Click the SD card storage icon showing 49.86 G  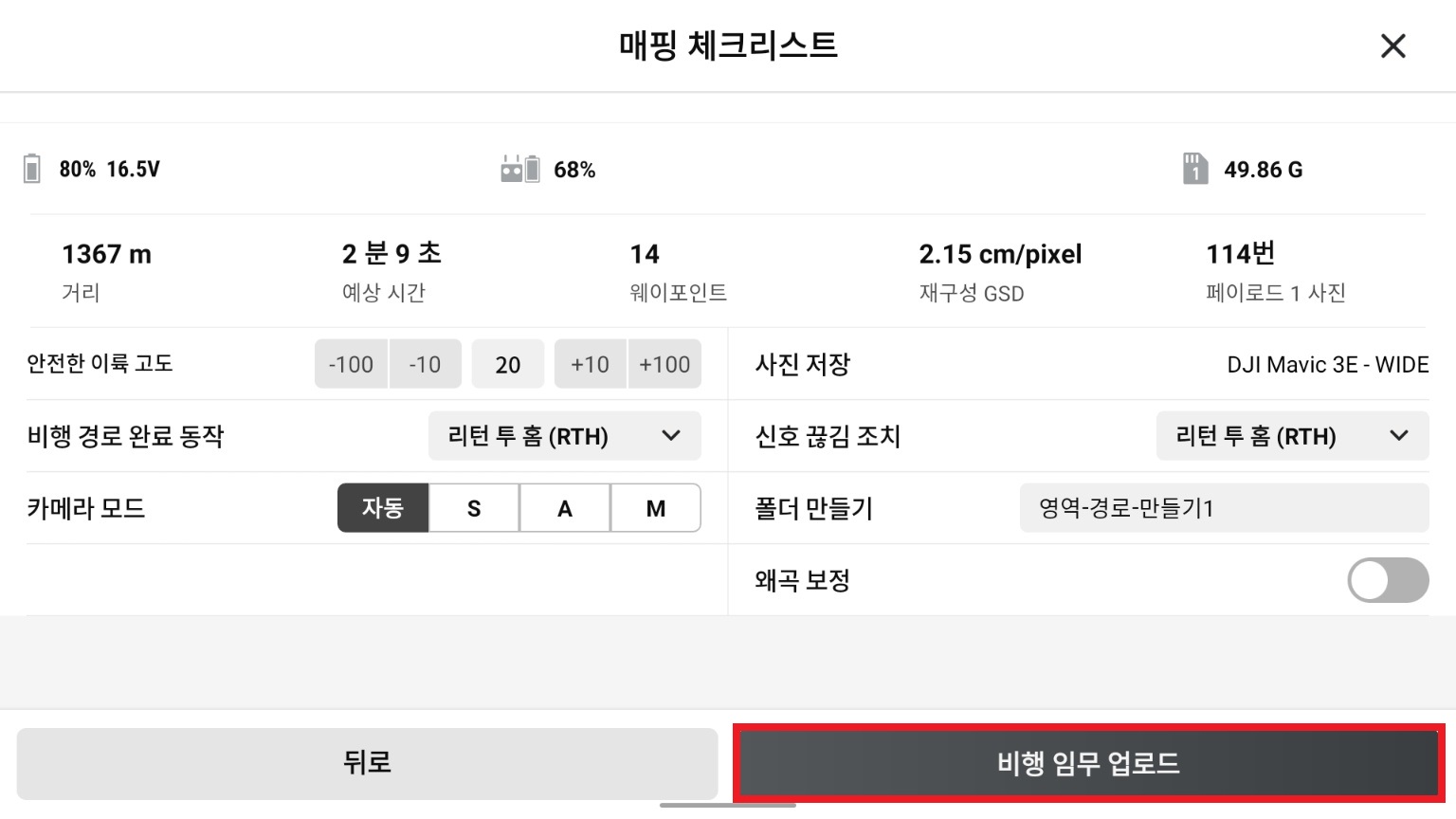coord(1193,169)
